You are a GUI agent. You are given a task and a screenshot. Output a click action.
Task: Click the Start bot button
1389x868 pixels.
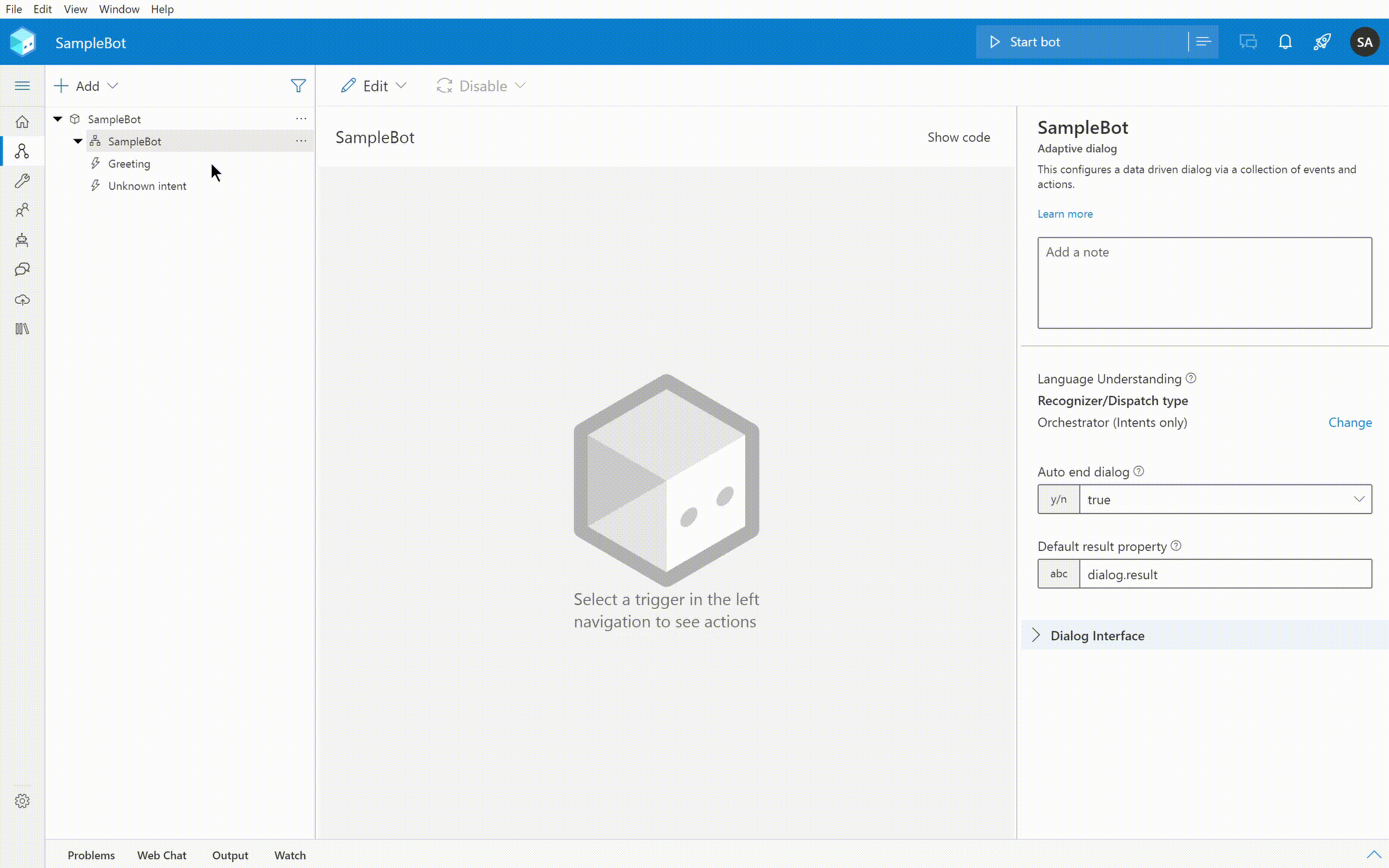click(x=1082, y=42)
